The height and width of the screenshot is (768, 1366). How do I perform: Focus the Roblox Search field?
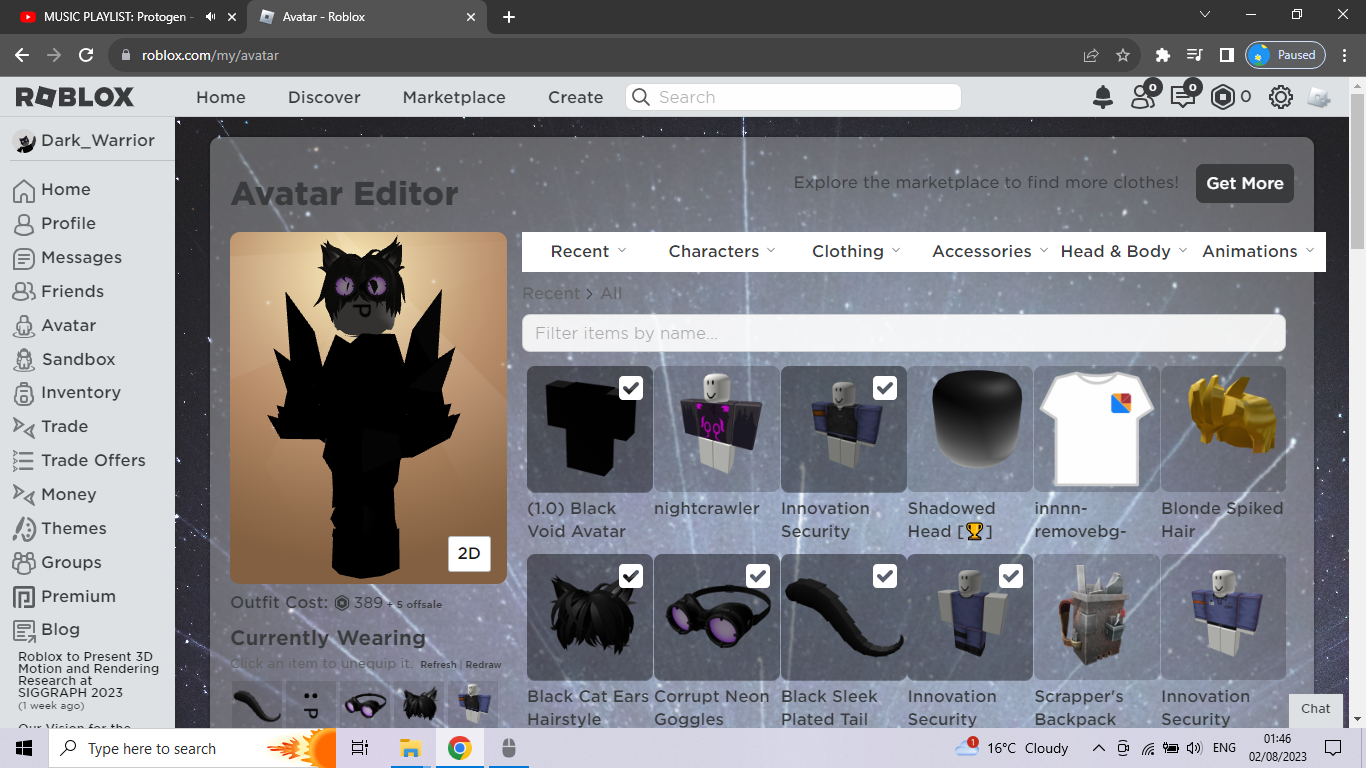[x=794, y=97]
